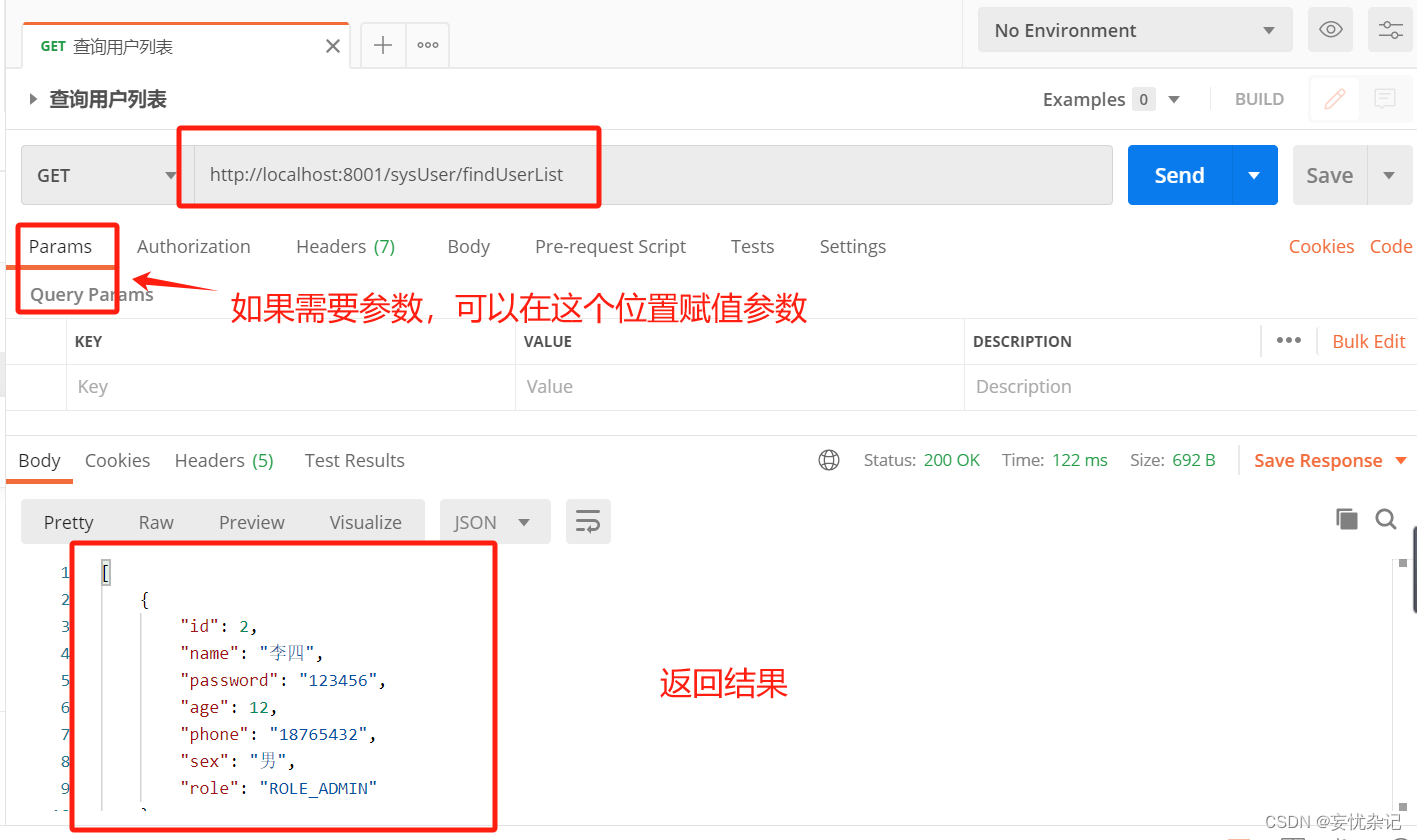This screenshot has width=1417, height=840.
Task: Open the Headers (7) request tab
Action: pyautogui.click(x=345, y=246)
